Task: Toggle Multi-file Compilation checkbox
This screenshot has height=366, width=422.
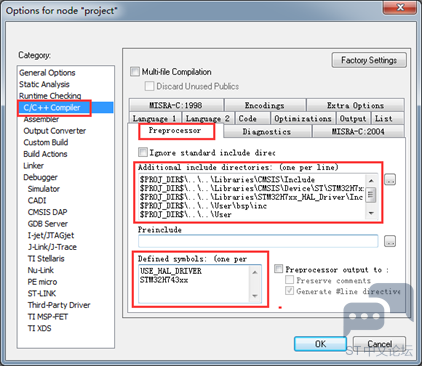Action: [135, 72]
